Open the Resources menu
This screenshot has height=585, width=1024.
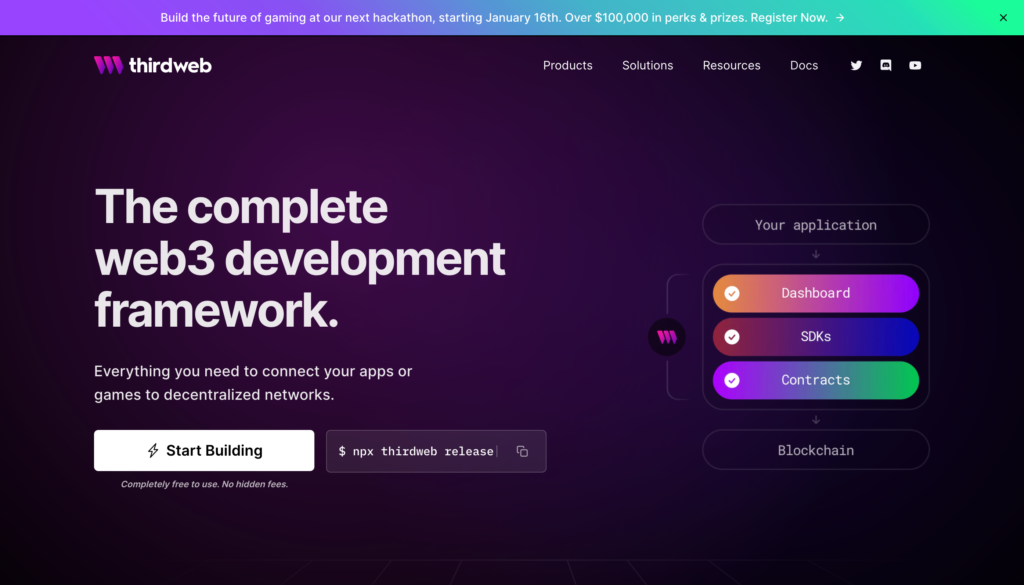[731, 65]
